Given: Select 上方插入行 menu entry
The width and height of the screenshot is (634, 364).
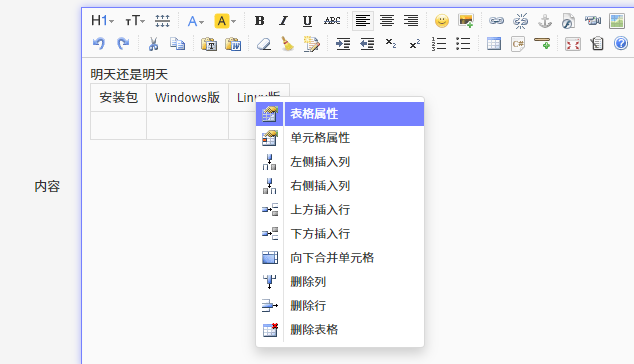Looking at the screenshot, I should (340, 210).
